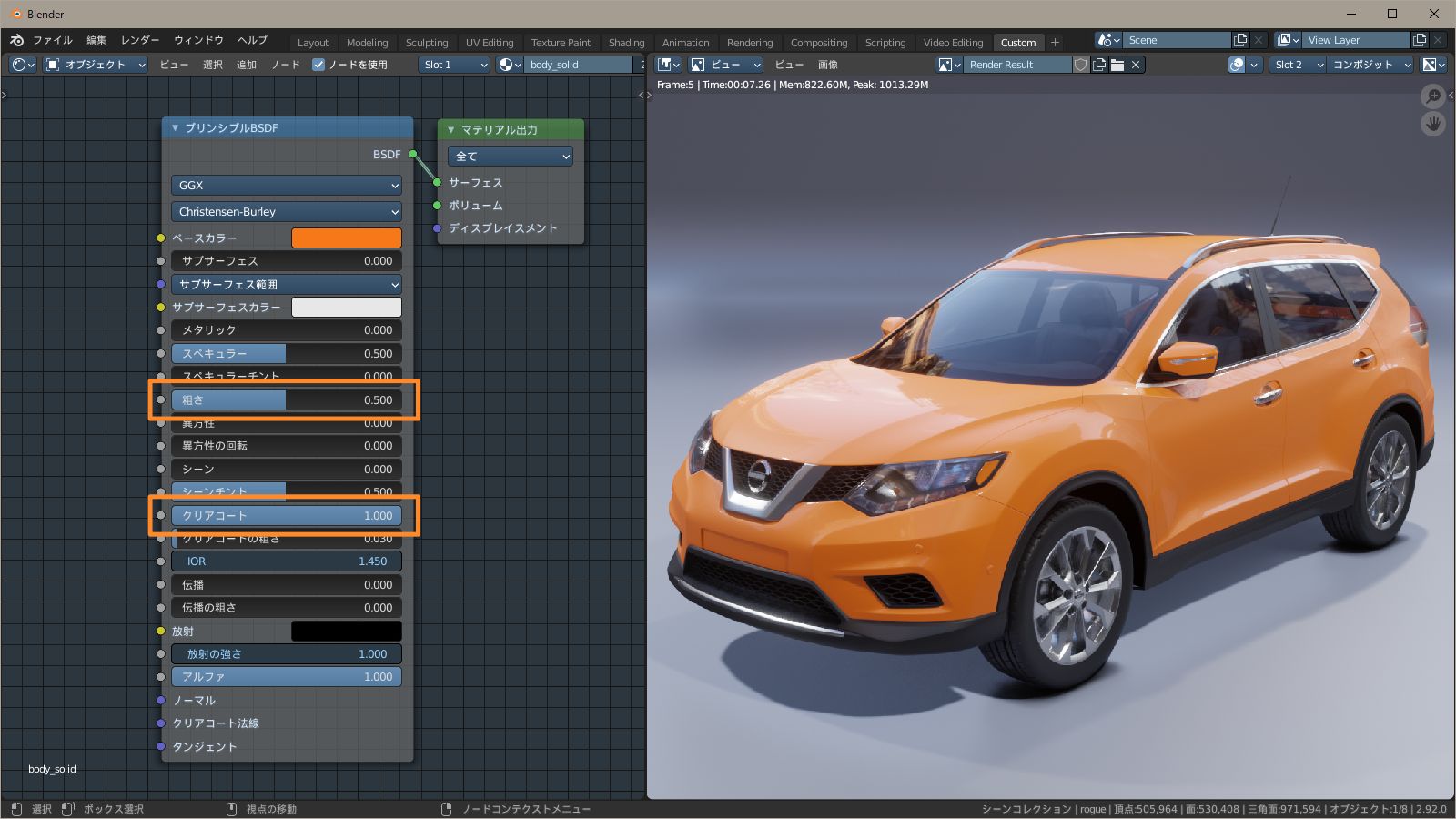Click the white サブサーフェスカラー swatch
Image resolution: width=1456 pixels, height=819 pixels.
click(347, 307)
